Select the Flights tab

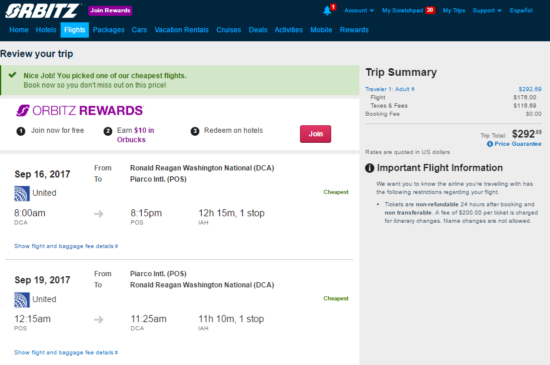click(74, 30)
